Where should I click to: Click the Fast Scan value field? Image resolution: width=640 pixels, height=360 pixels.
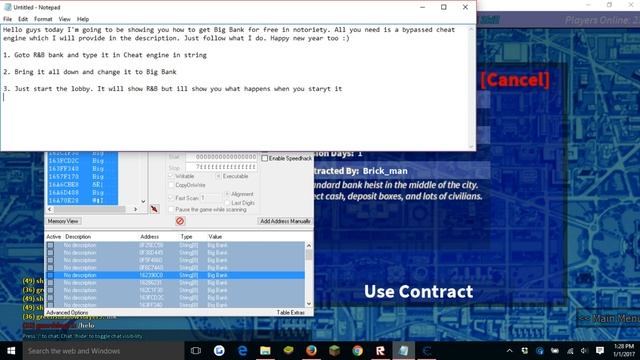pos(210,198)
